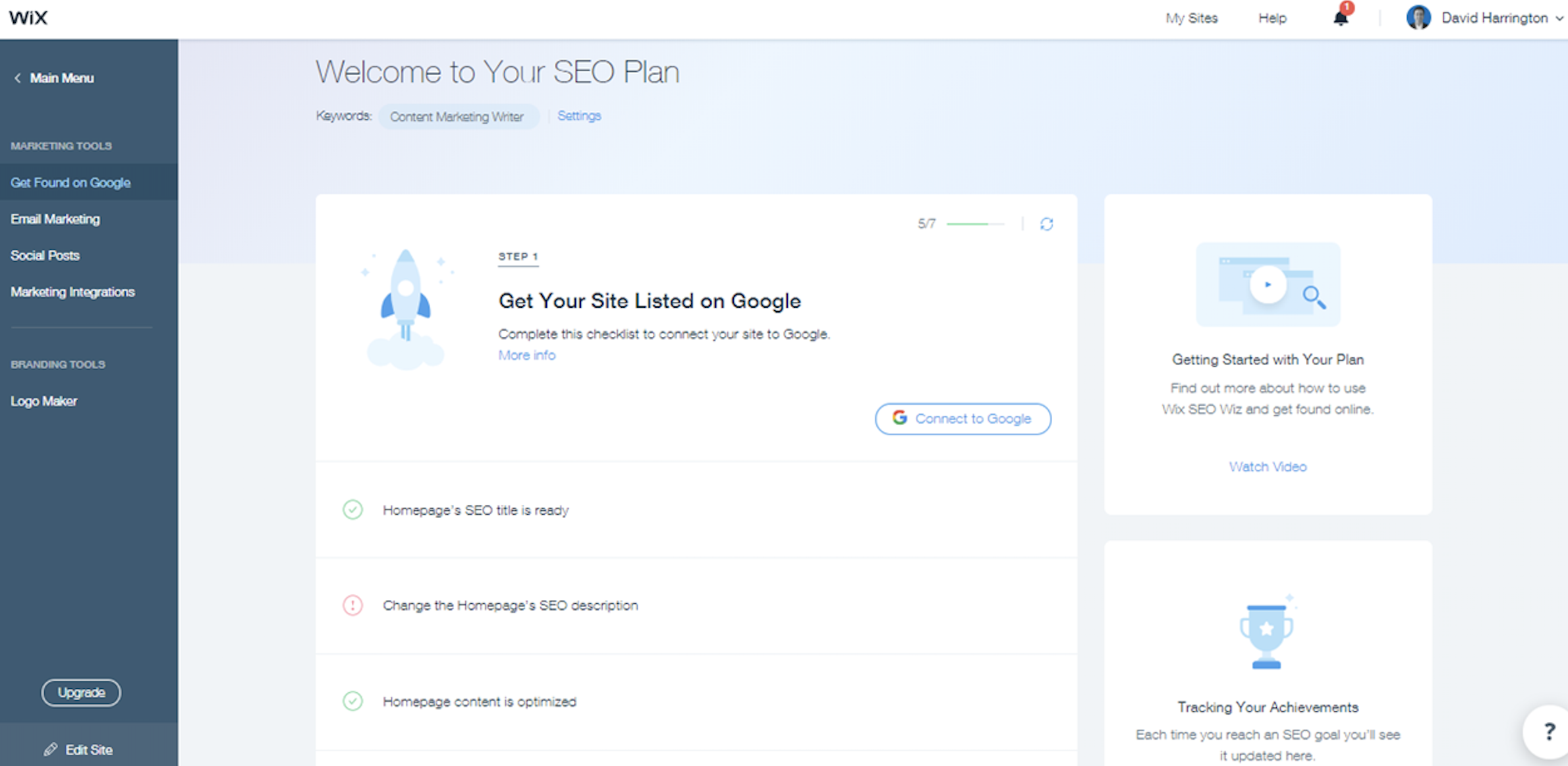Click green check next to content optimized
The height and width of the screenshot is (766, 1568).
[352, 701]
